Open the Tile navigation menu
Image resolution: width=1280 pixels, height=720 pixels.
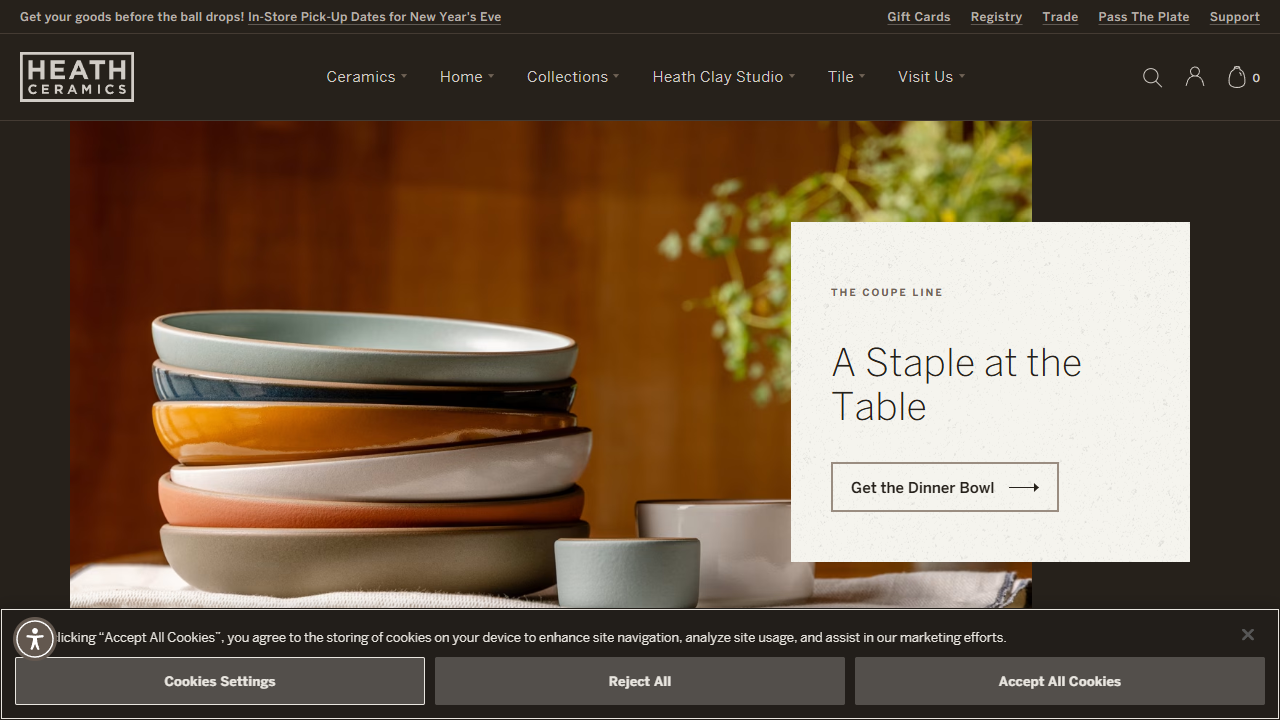(x=846, y=77)
